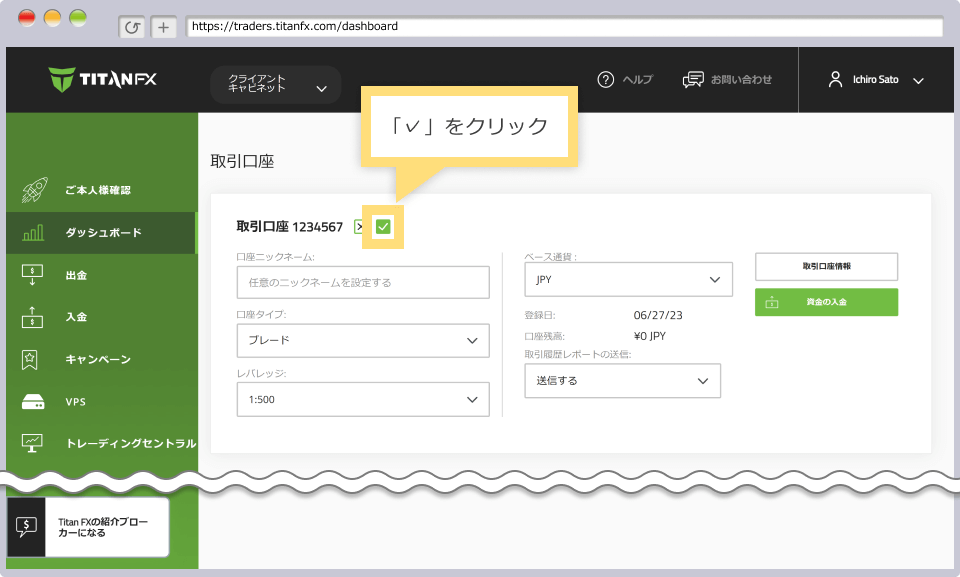Open トレーディングセントラル in sidebar

pyautogui.click(x=131, y=443)
